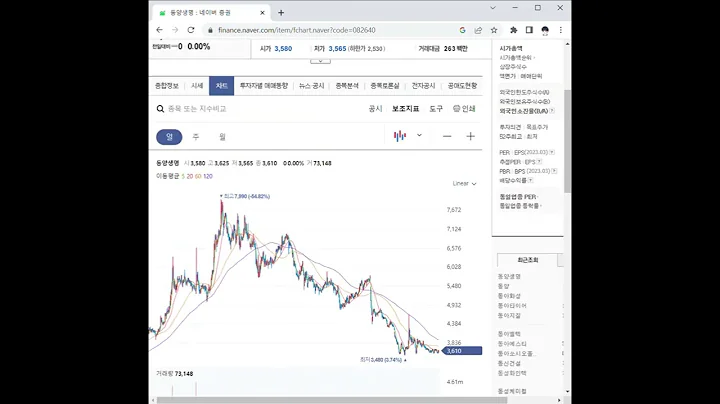Open the 공시 chart option

[x=375, y=109]
